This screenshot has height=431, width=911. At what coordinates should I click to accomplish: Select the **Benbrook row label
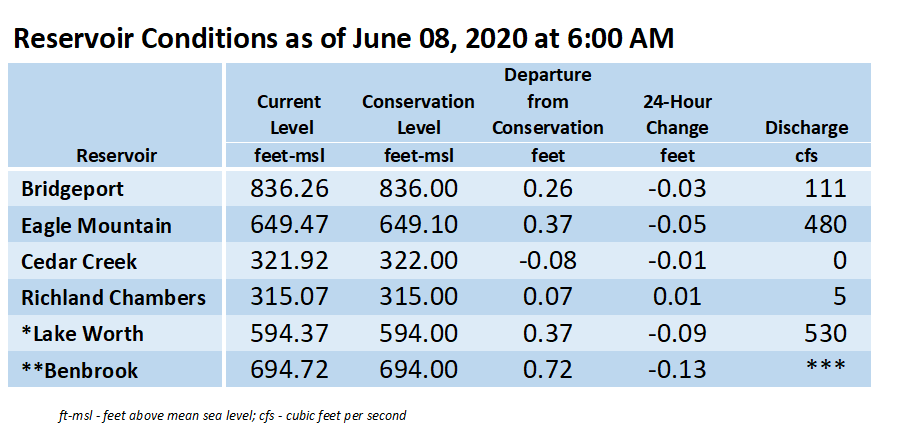(x=80, y=370)
